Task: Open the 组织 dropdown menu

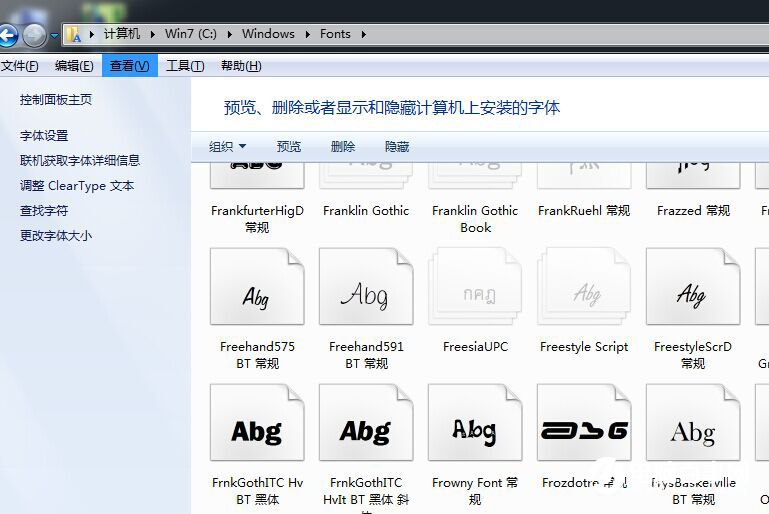Action: [x=228, y=146]
